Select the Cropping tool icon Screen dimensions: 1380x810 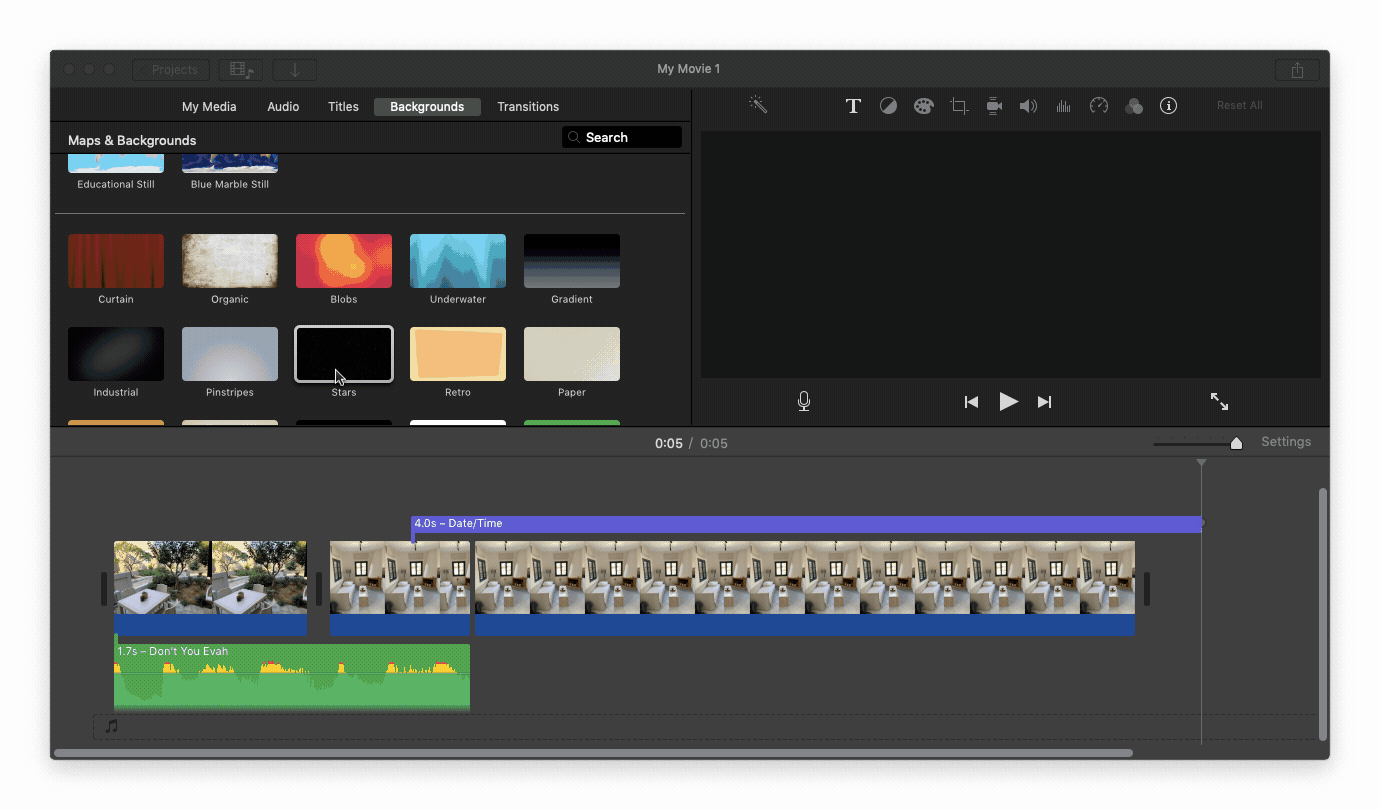(958, 105)
